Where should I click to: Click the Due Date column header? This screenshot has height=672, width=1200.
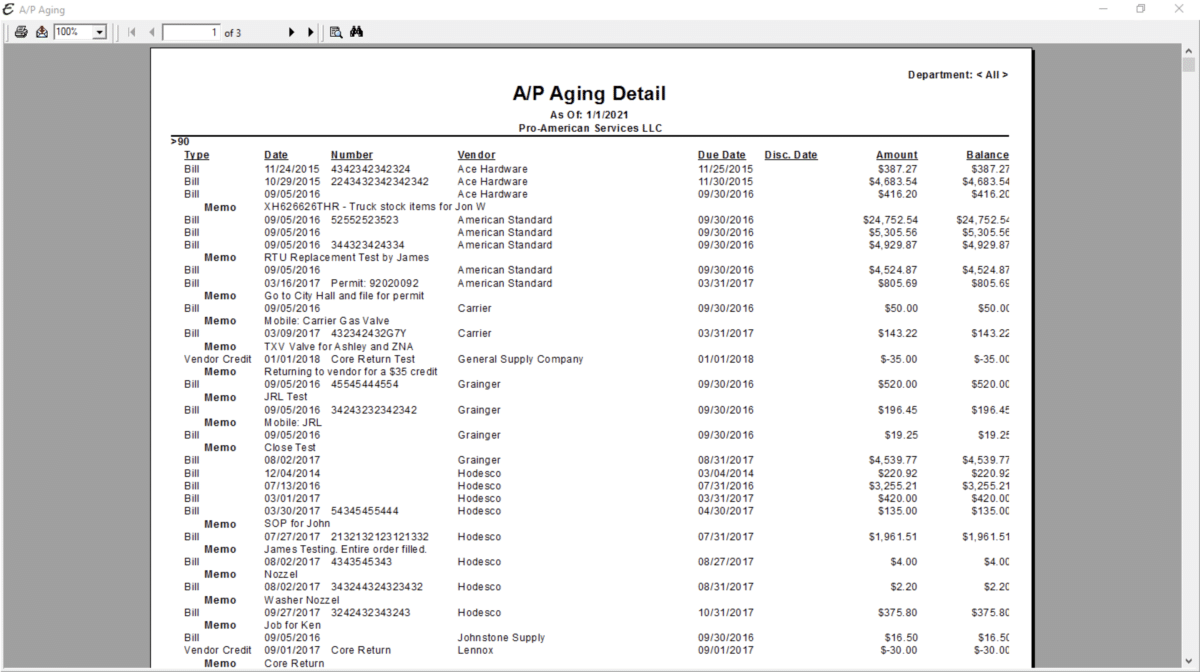721,155
